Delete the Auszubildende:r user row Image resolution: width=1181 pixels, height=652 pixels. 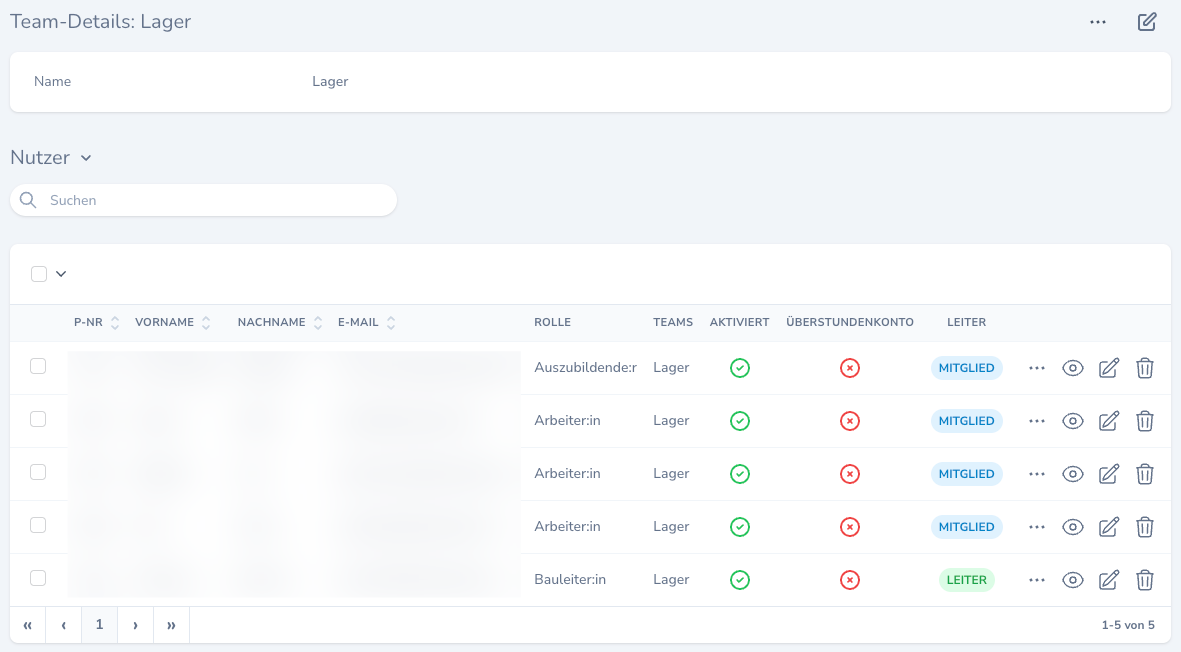pos(1145,368)
